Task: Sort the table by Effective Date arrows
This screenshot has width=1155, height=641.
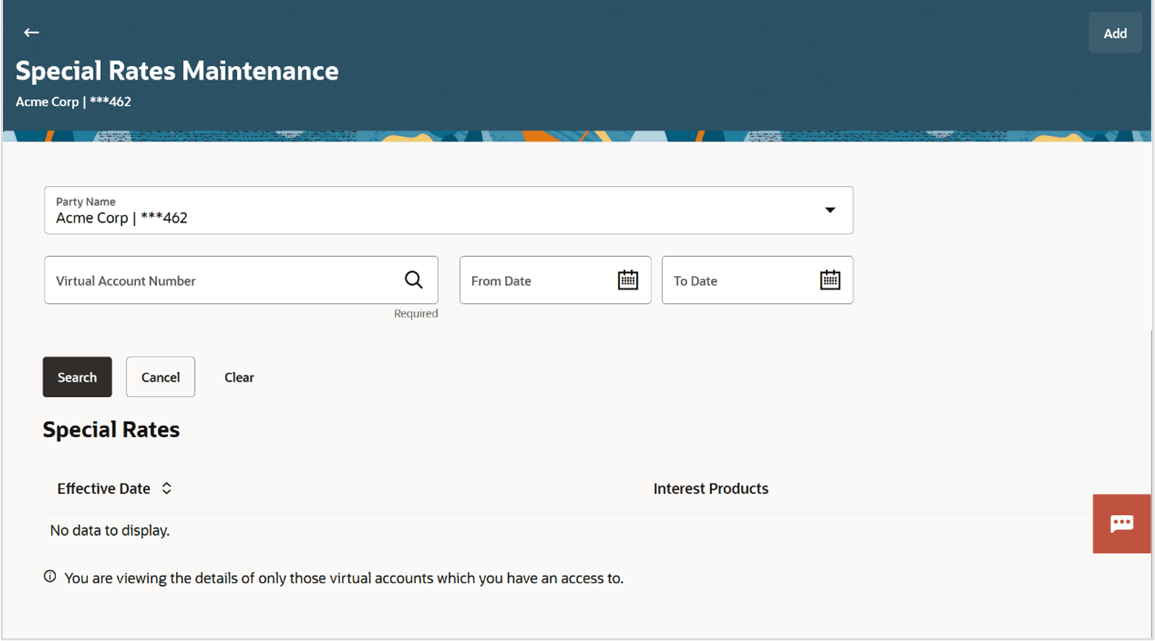Action: coord(167,489)
